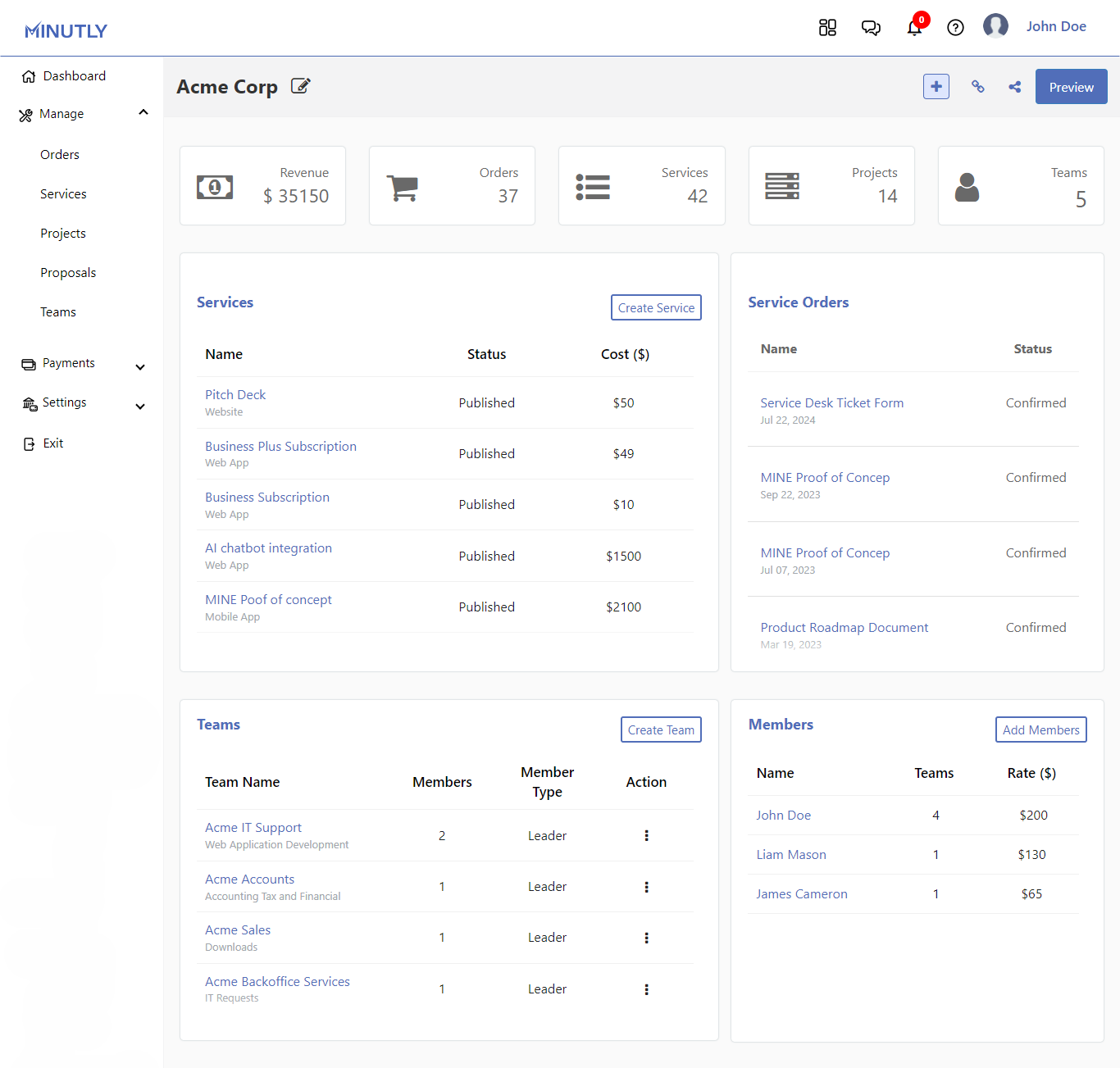Click the link chain icon
Viewport: 1120px width, 1068px height.
[x=977, y=86]
